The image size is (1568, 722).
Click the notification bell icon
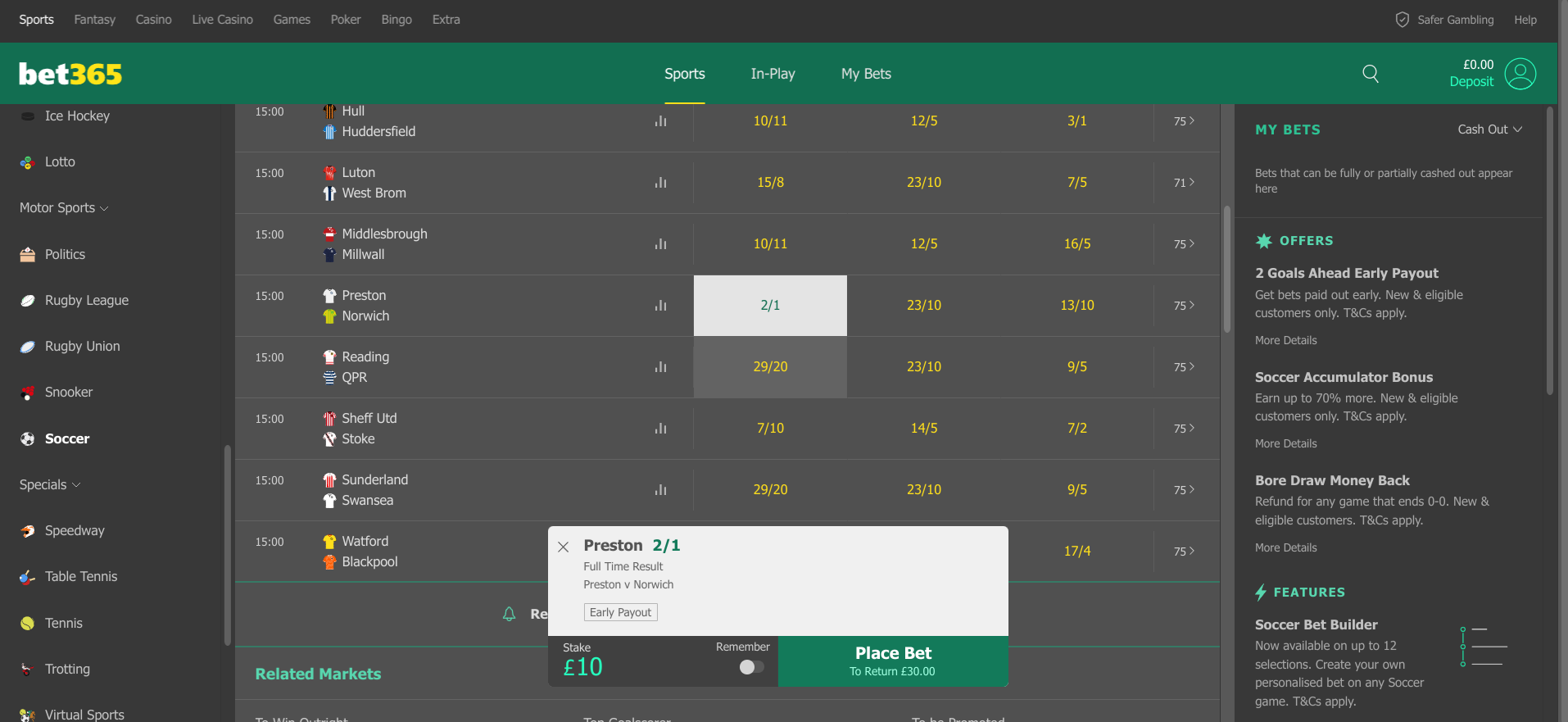509,614
